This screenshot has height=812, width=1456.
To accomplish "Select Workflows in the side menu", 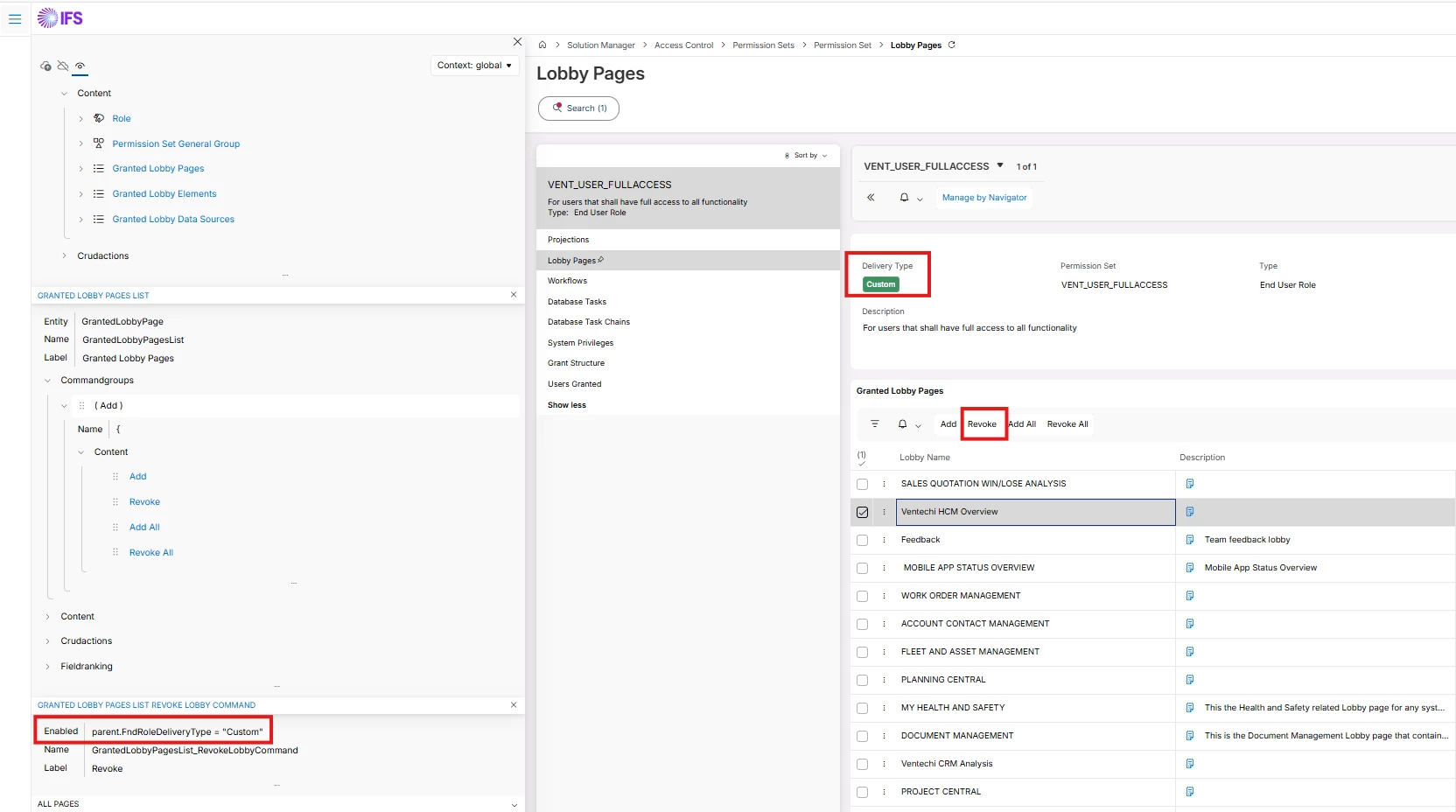I will (x=567, y=281).
